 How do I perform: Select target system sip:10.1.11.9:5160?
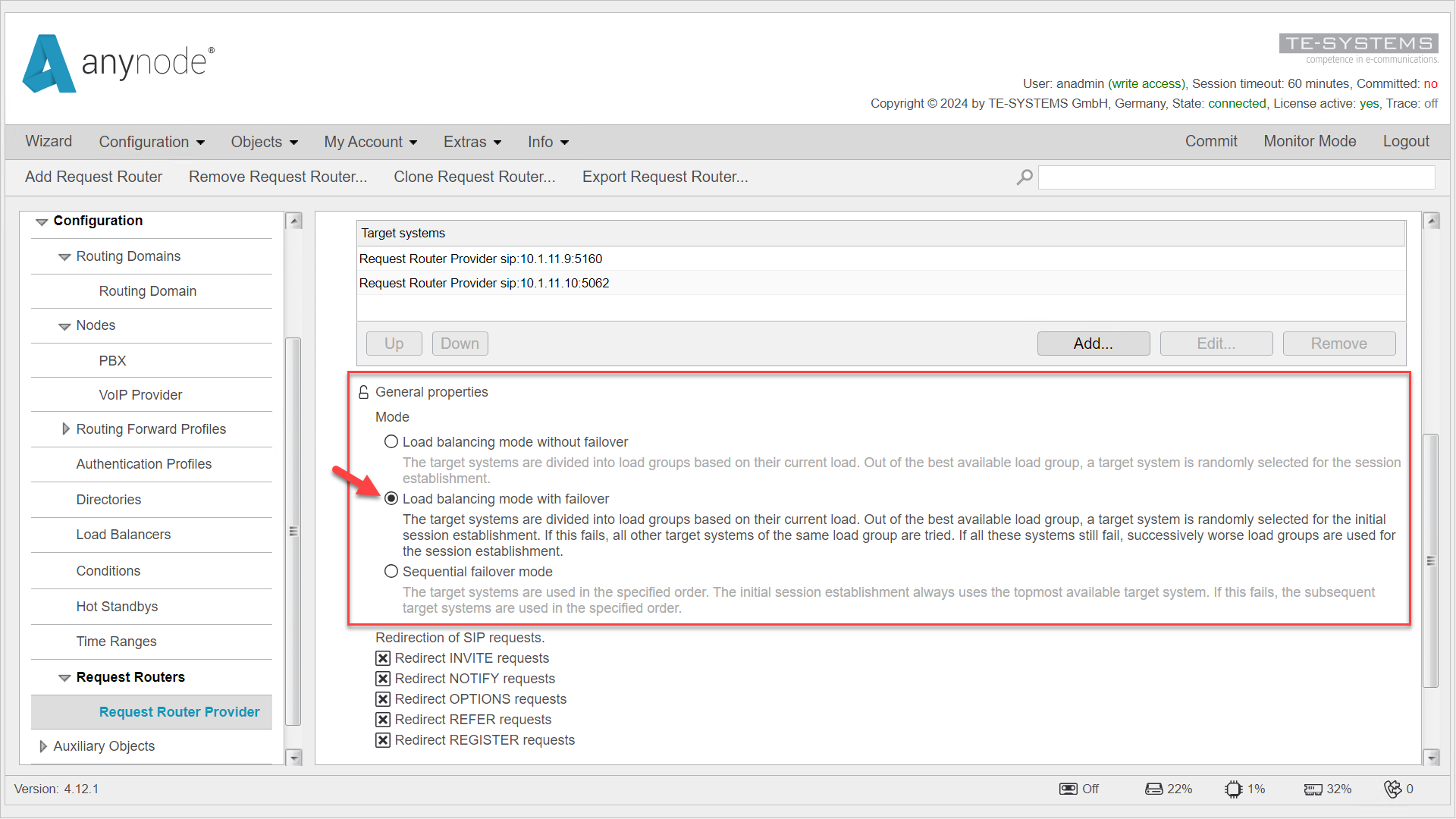881,259
